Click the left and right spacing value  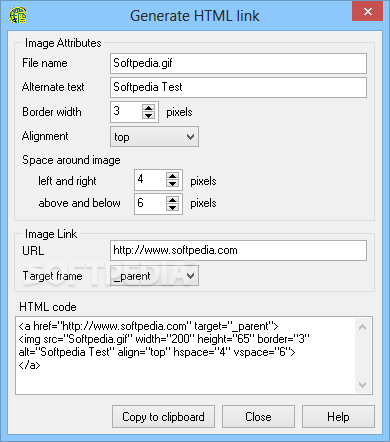150,180
